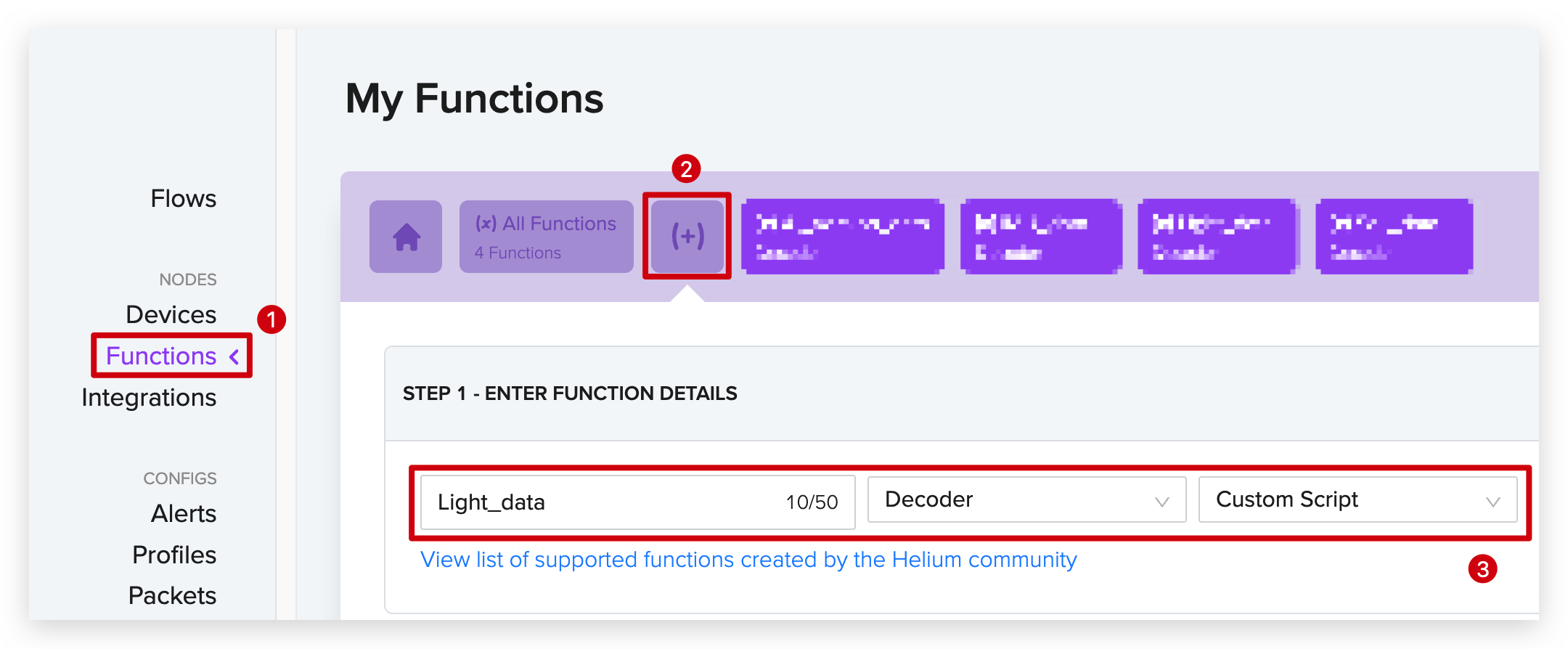Open Integrations in the sidebar
Screen dimensions: 1568x649
[149, 397]
